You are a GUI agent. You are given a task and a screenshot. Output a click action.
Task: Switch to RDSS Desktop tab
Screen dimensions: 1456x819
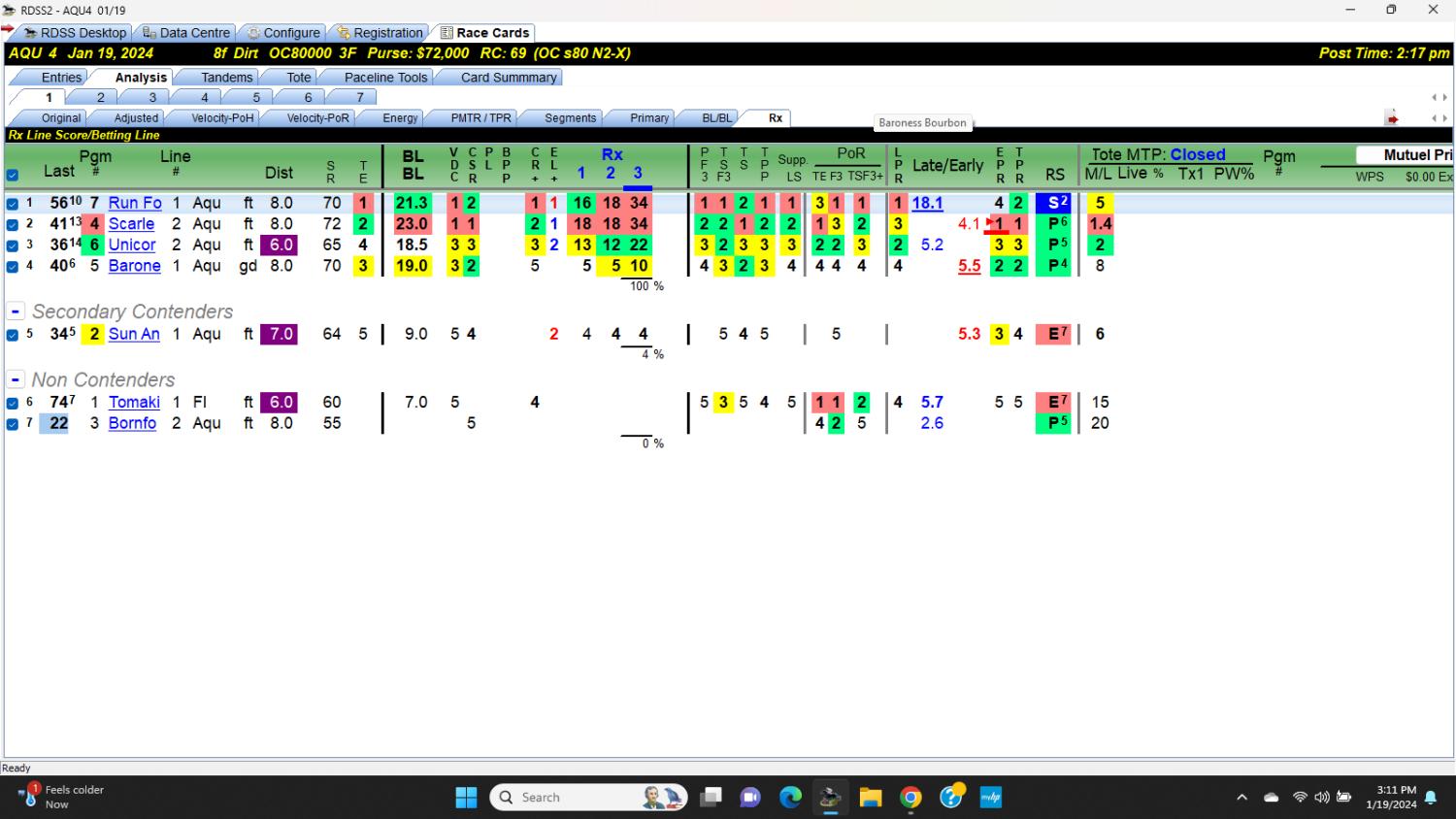[x=75, y=33]
